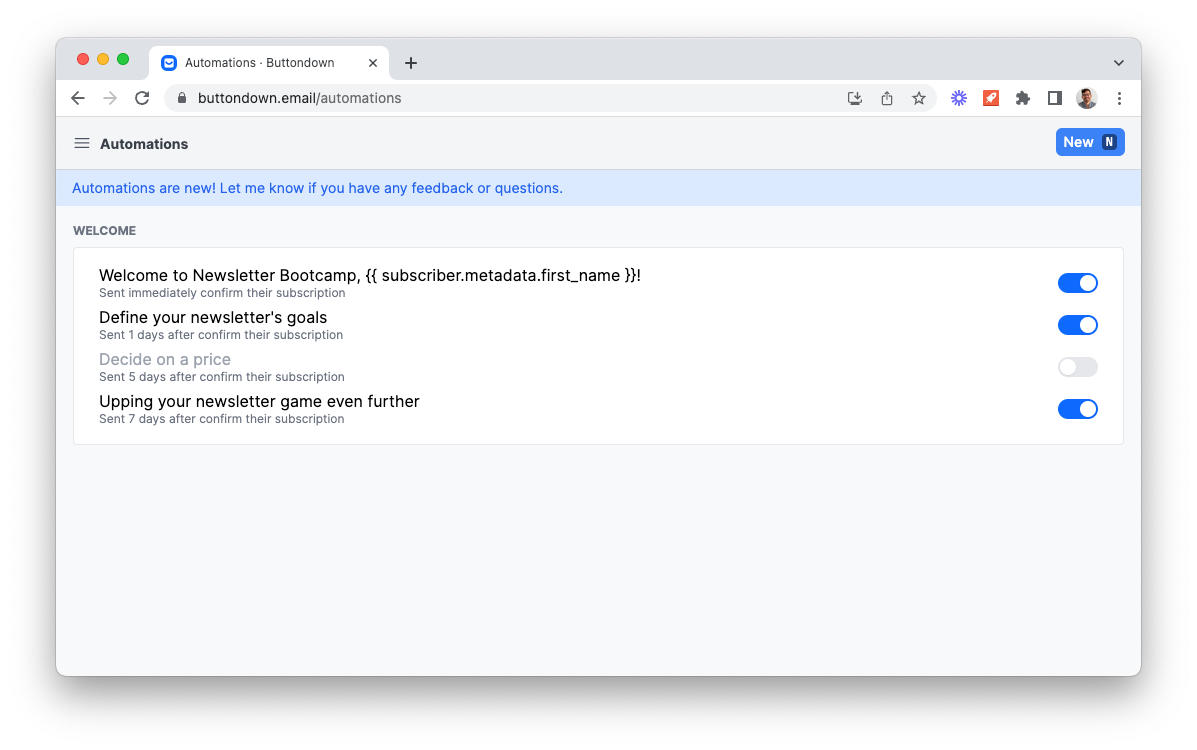Viewport: 1197px width, 750px height.
Task: Click the purple burst extension icon
Action: 958,98
